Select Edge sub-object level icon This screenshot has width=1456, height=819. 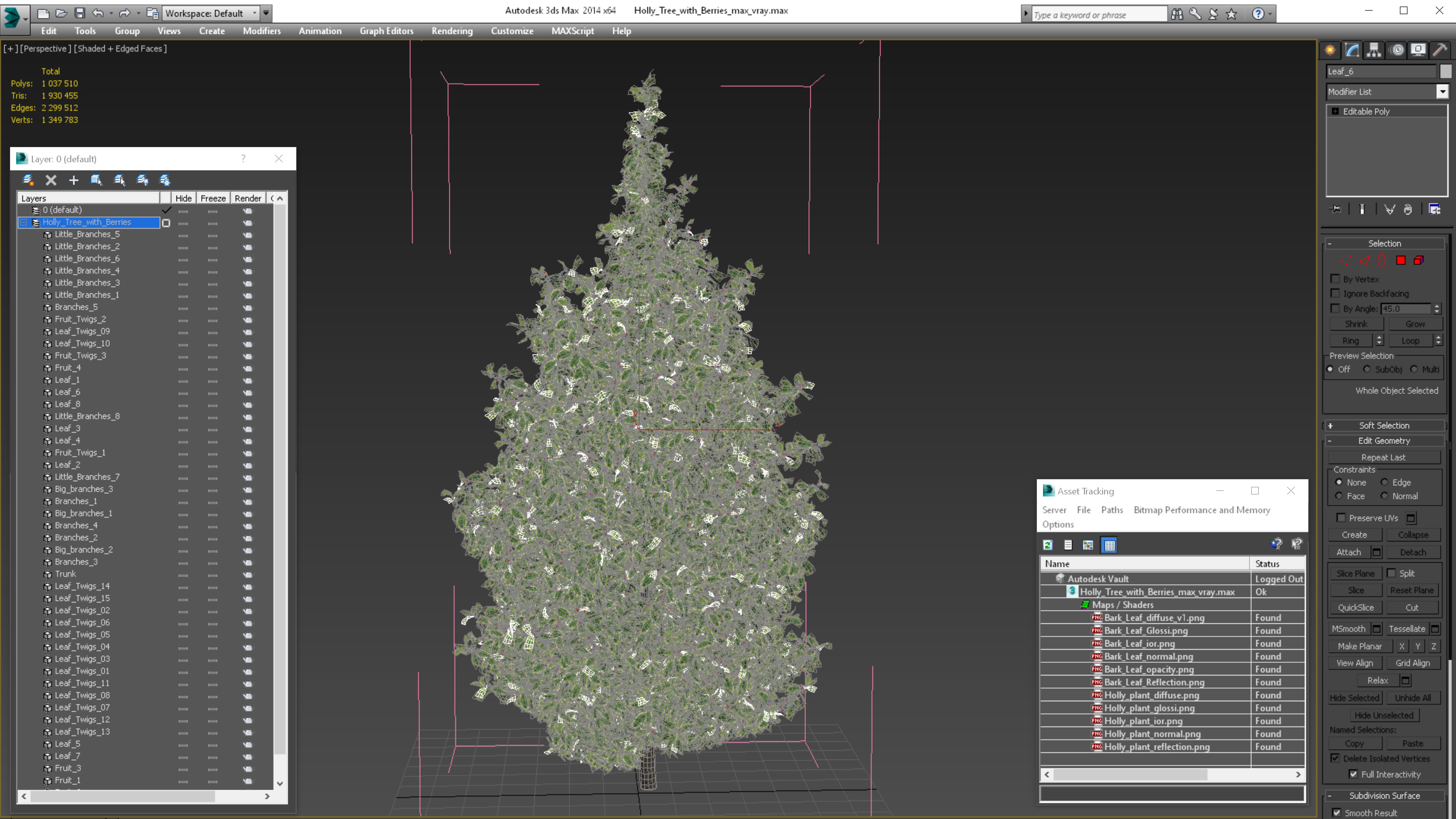(x=1364, y=260)
